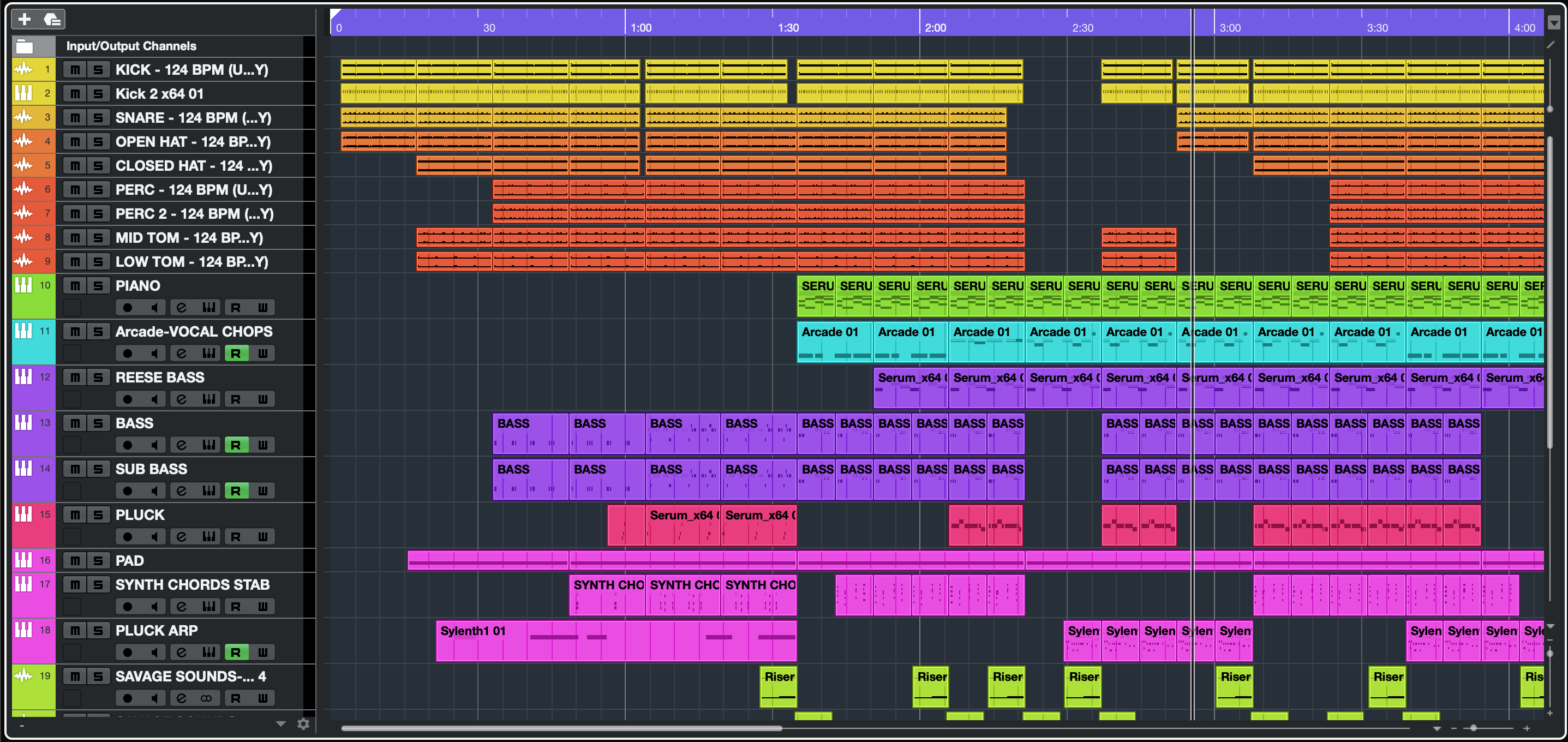Open the track list settings gear
Image resolution: width=1568 pixels, height=742 pixels.
[303, 724]
